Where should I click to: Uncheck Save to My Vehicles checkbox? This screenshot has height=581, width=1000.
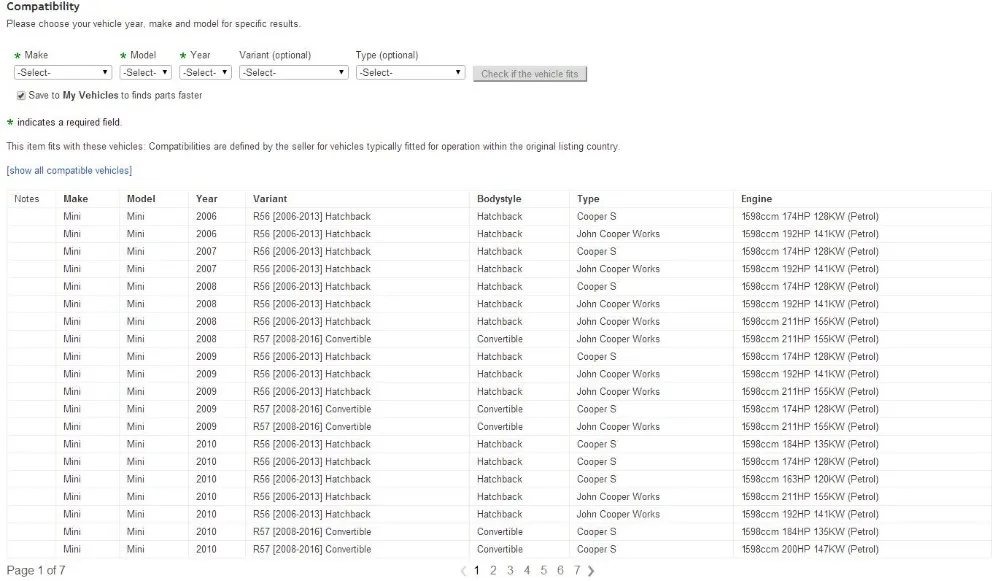tap(21, 96)
